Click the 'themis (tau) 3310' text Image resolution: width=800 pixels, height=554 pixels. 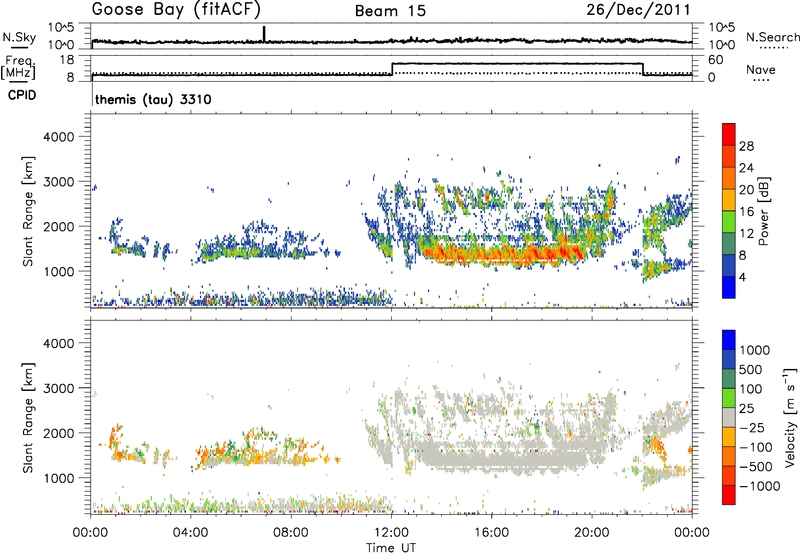tap(153, 99)
